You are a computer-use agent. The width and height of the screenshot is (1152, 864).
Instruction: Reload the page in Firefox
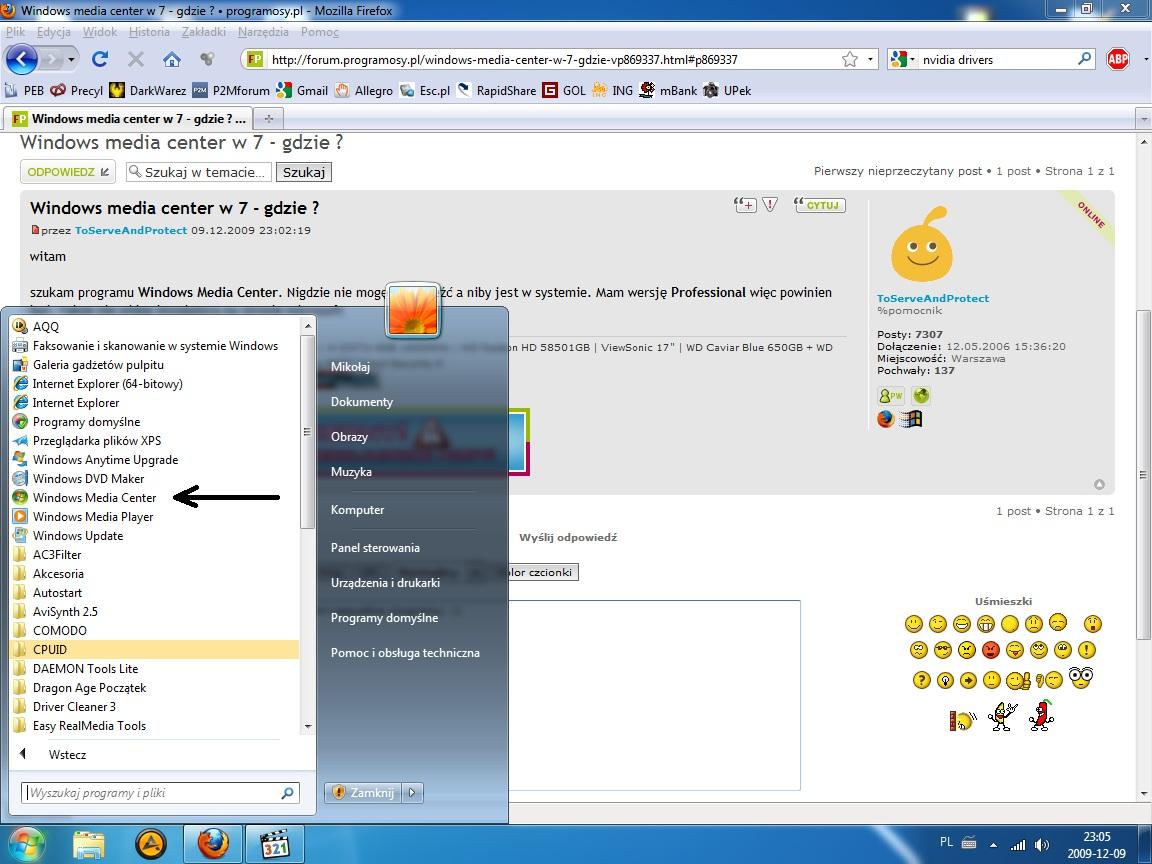coord(100,59)
